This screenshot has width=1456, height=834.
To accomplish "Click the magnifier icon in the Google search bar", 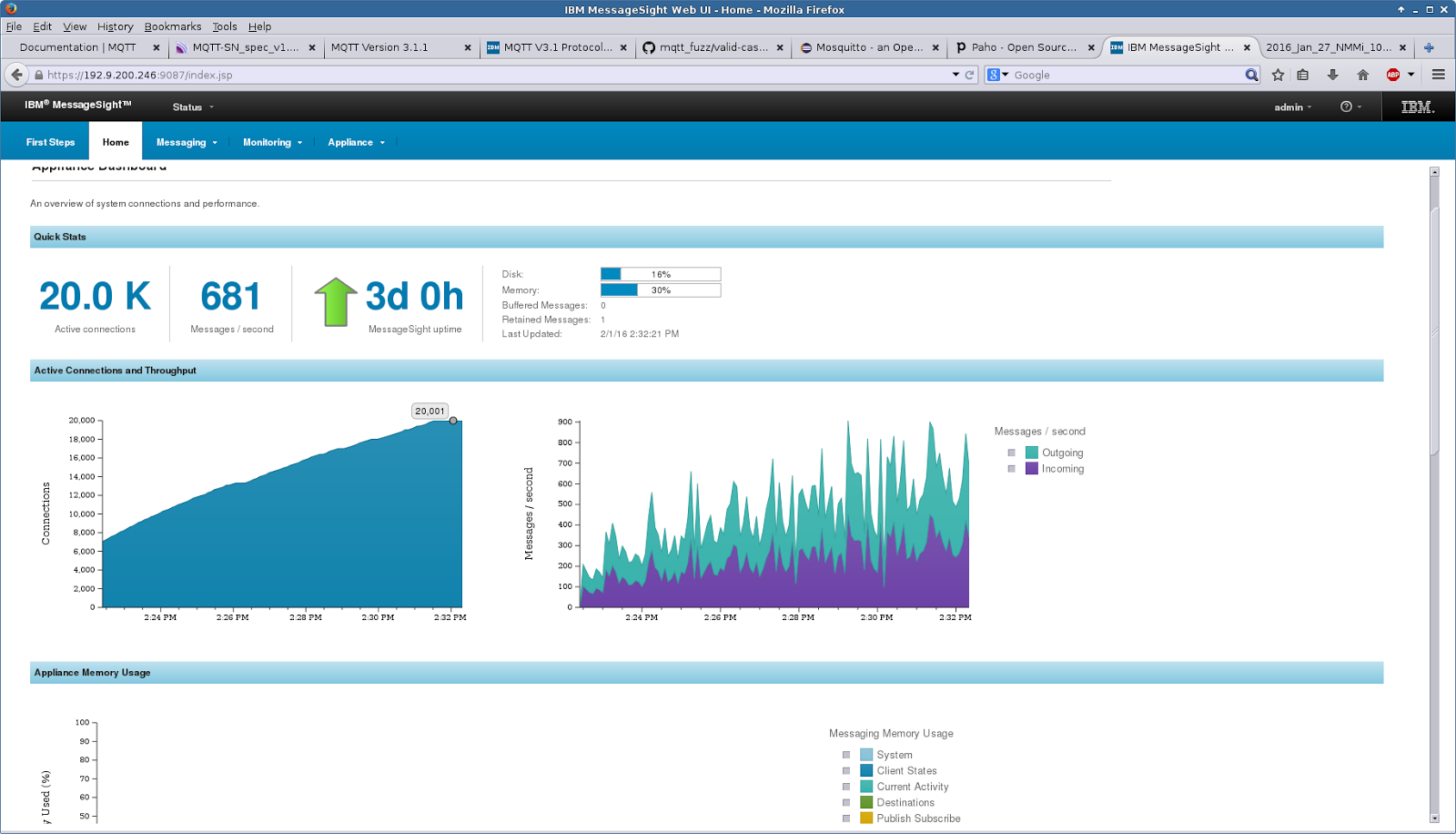I will coord(1252,75).
